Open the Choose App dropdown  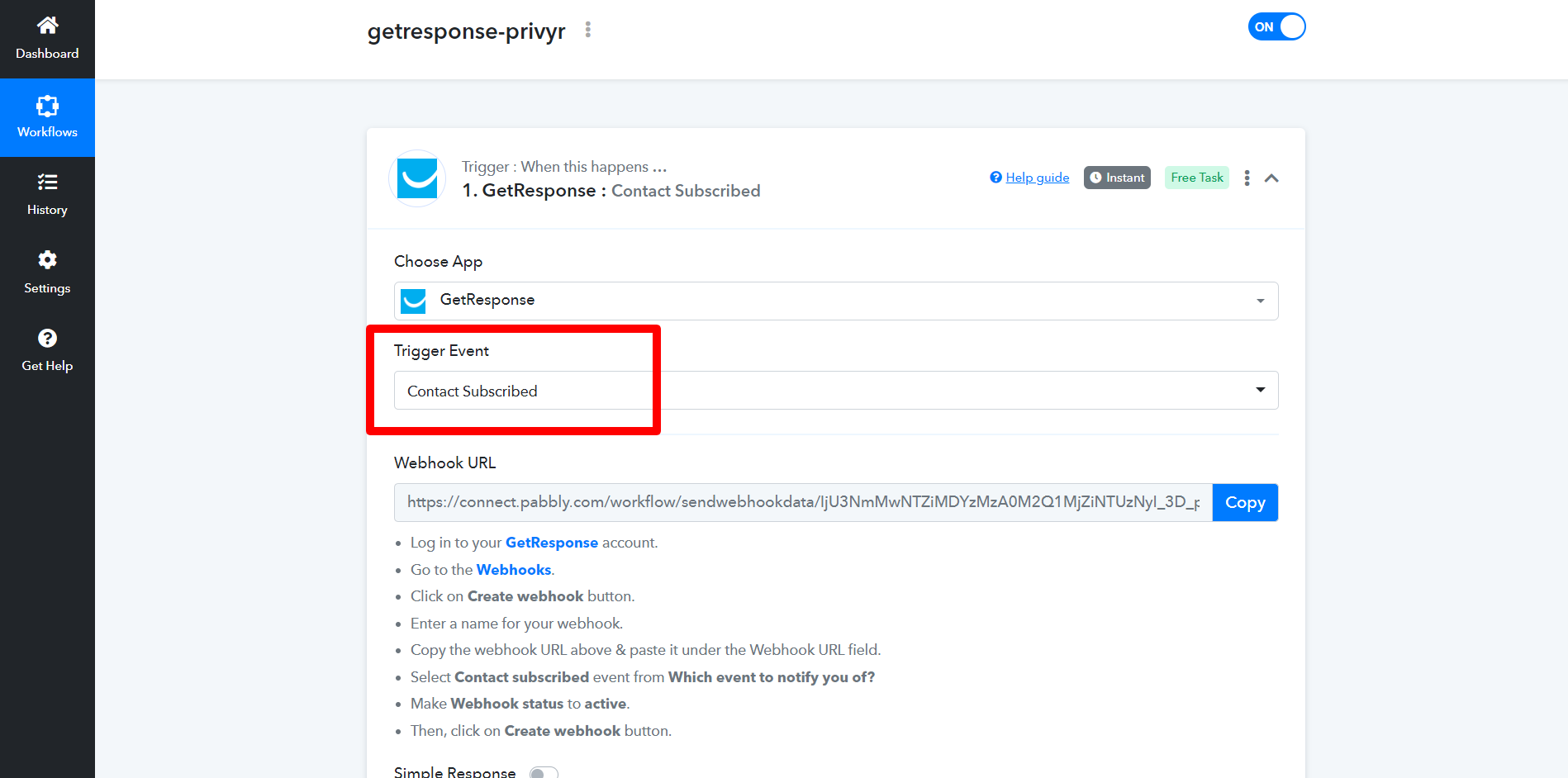coord(836,301)
